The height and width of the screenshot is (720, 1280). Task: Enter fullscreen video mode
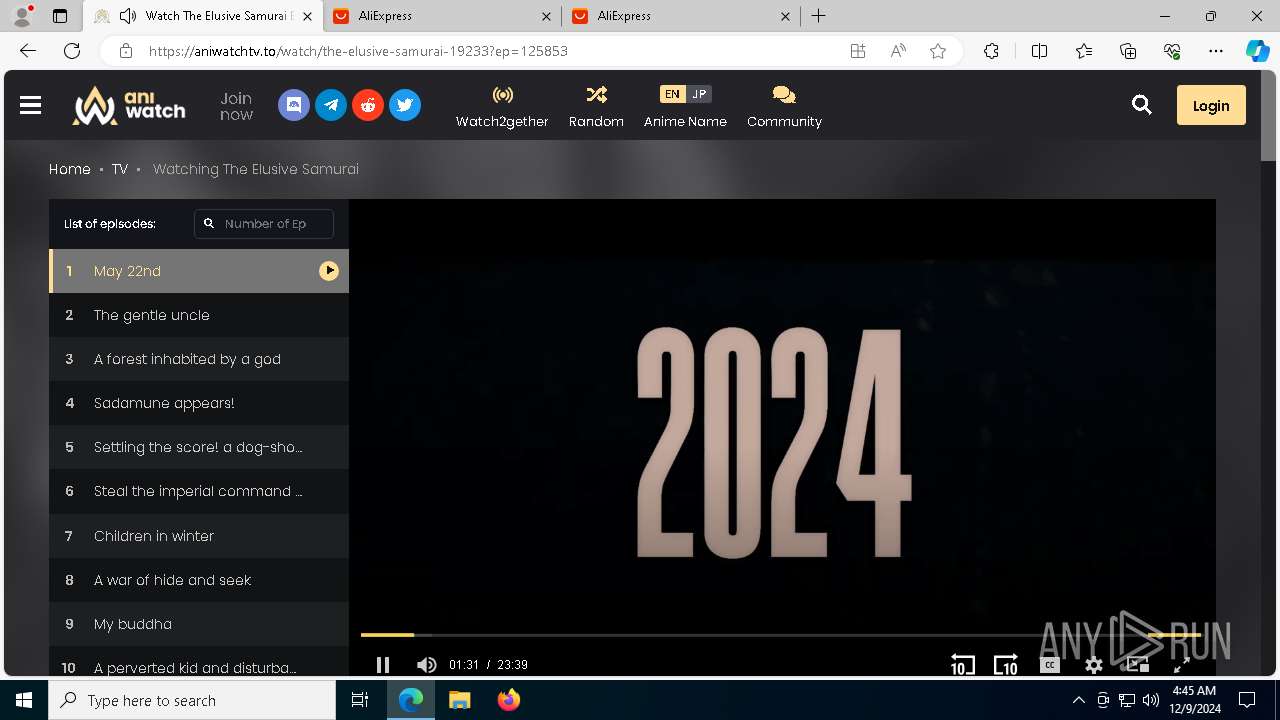click(x=1181, y=665)
